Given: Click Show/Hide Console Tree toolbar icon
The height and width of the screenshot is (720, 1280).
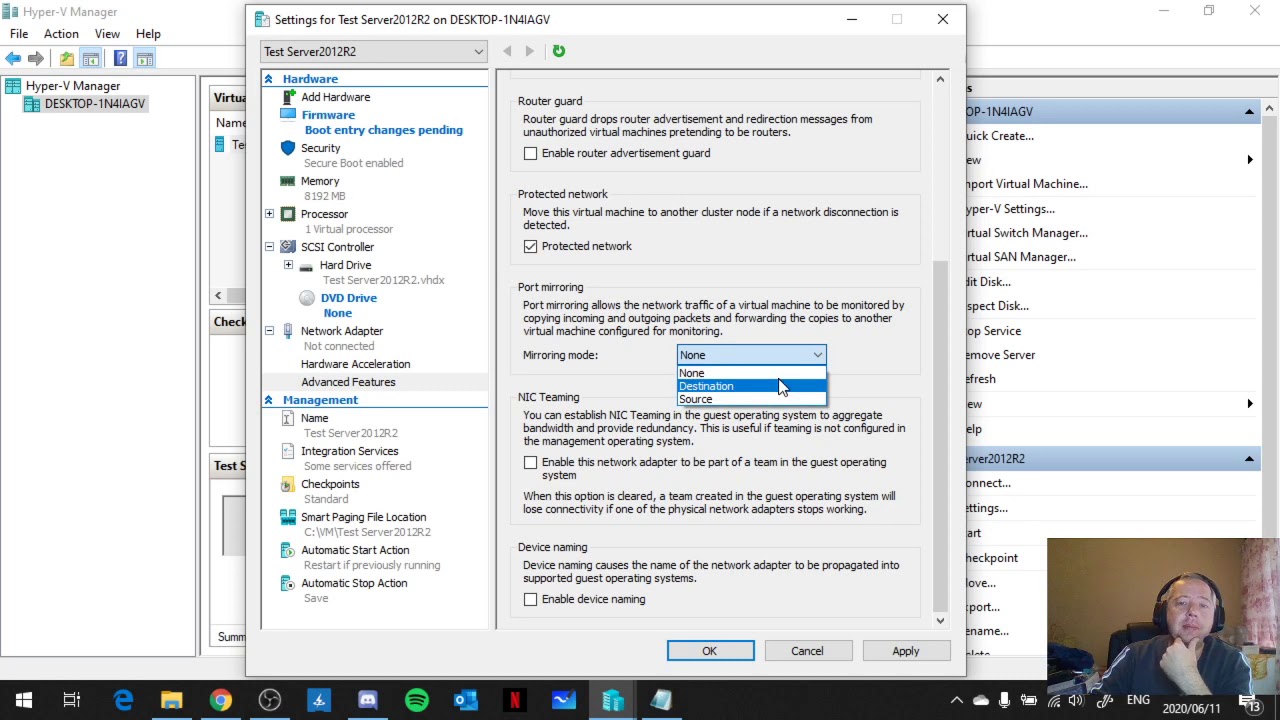Looking at the screenshot, I should click(91, 59).
